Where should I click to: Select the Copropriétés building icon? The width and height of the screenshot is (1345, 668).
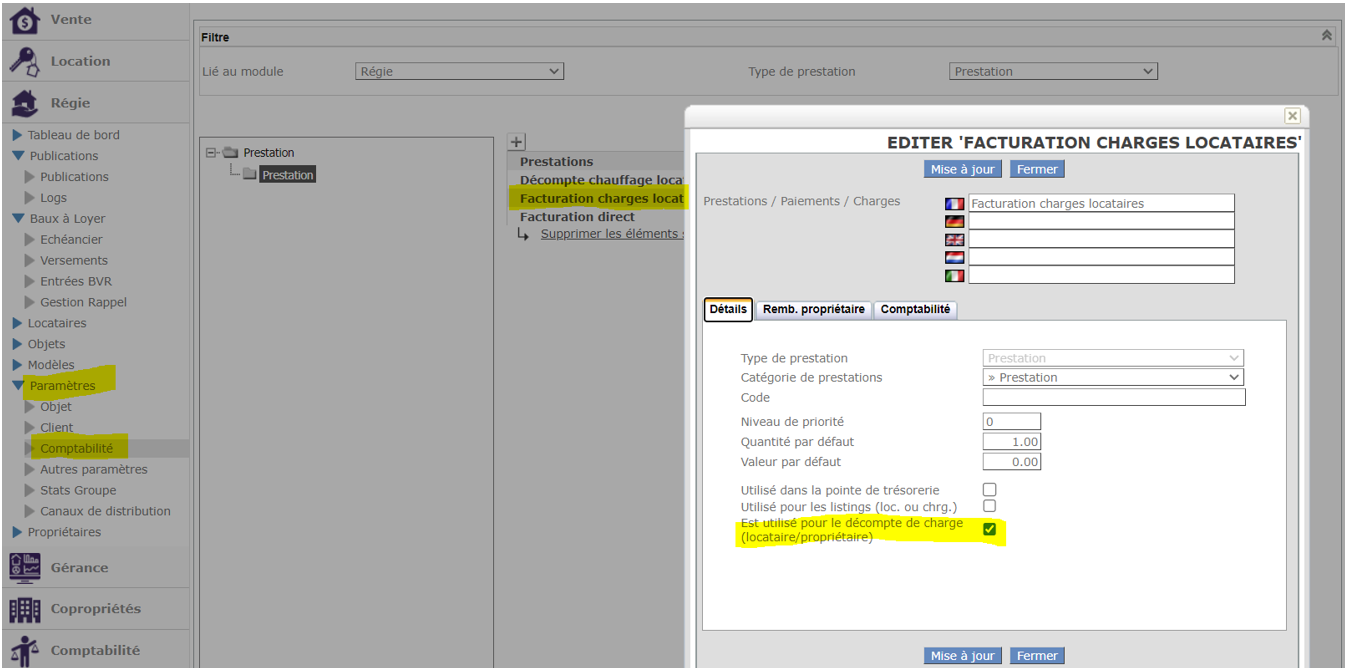point(25,609)
